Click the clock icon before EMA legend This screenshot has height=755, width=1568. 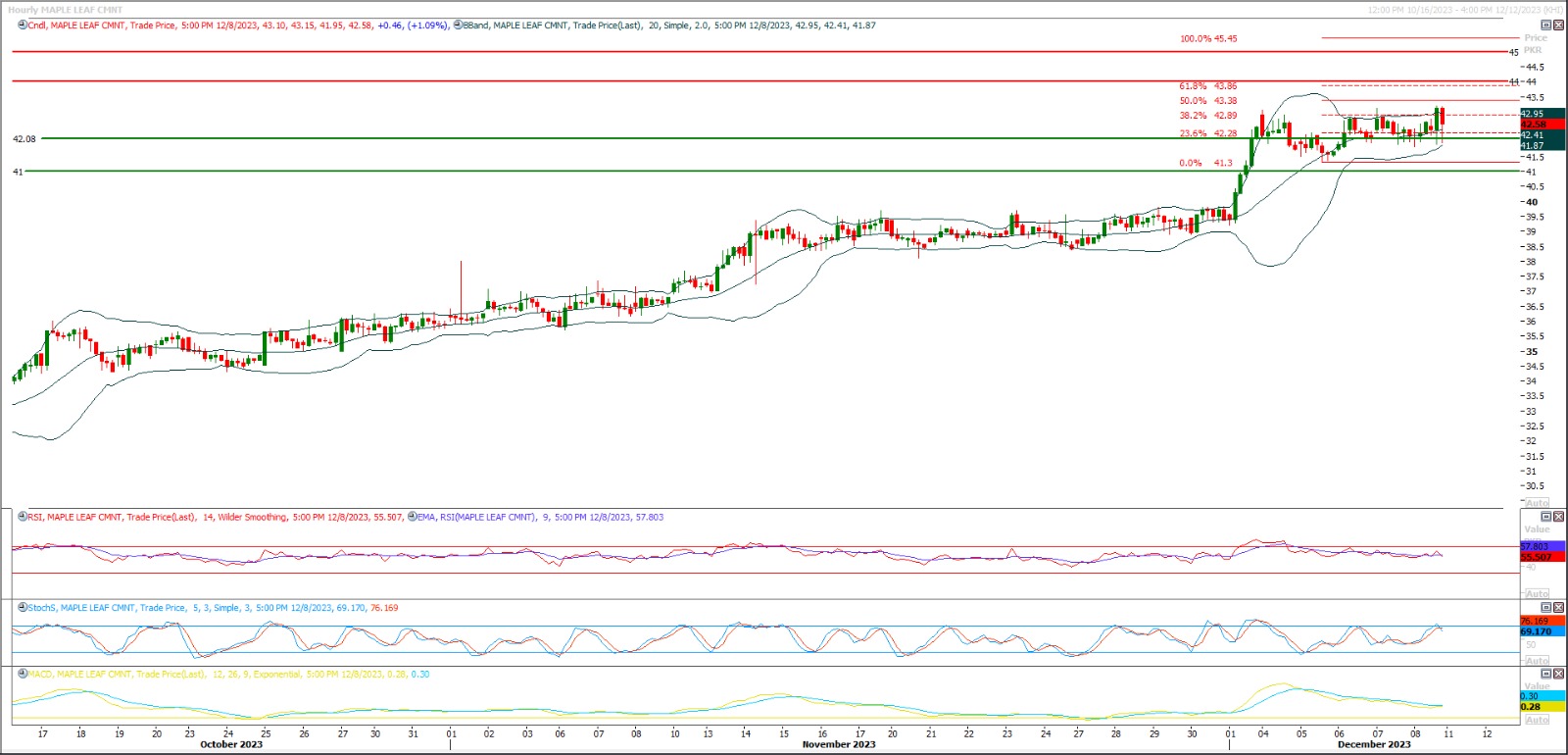412,517
